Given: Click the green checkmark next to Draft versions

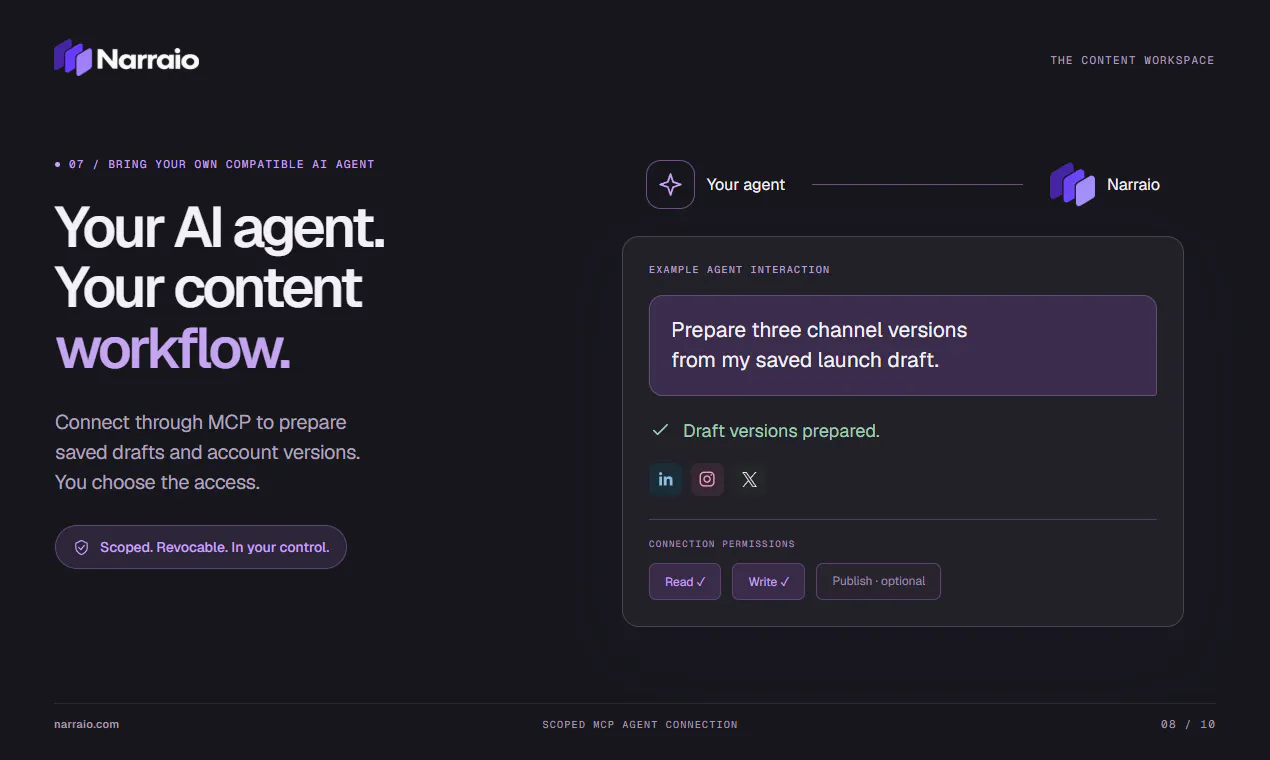Looking at the screenshot, I should pyautogui.click(x=660, y=430).
